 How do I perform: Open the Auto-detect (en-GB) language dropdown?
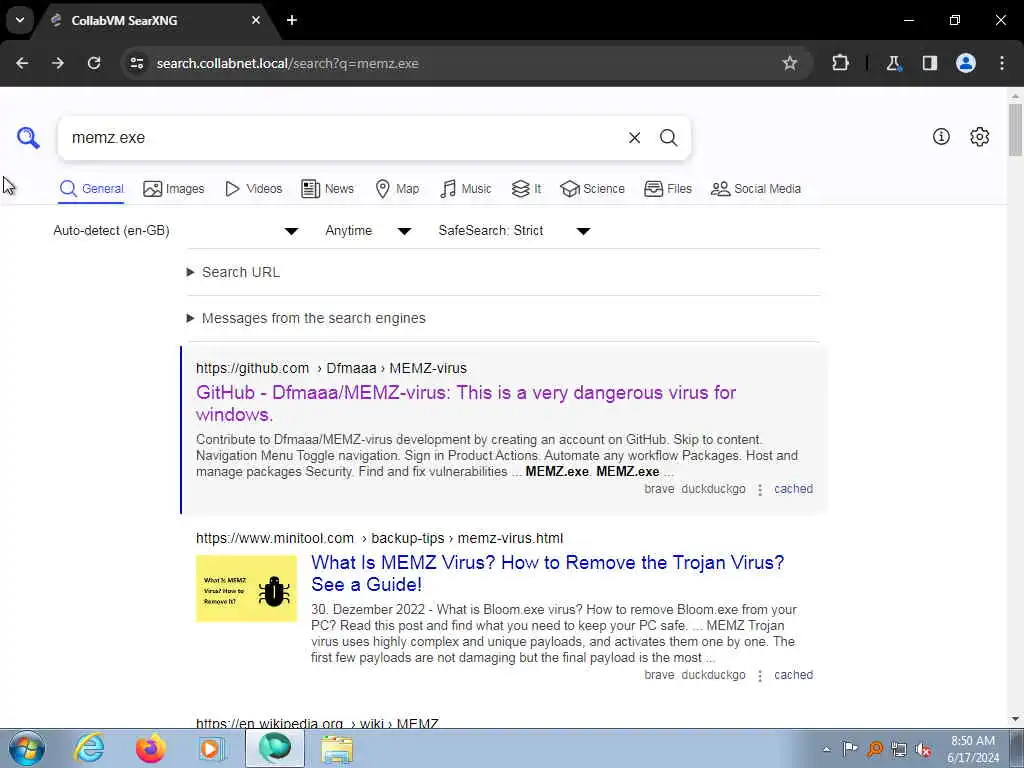point(176,231)
